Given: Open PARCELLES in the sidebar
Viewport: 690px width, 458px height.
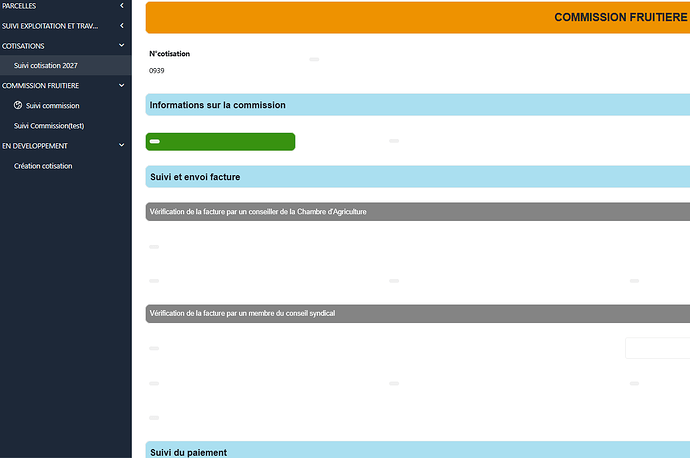Looking at the screenshot, I should coord(19,6).
